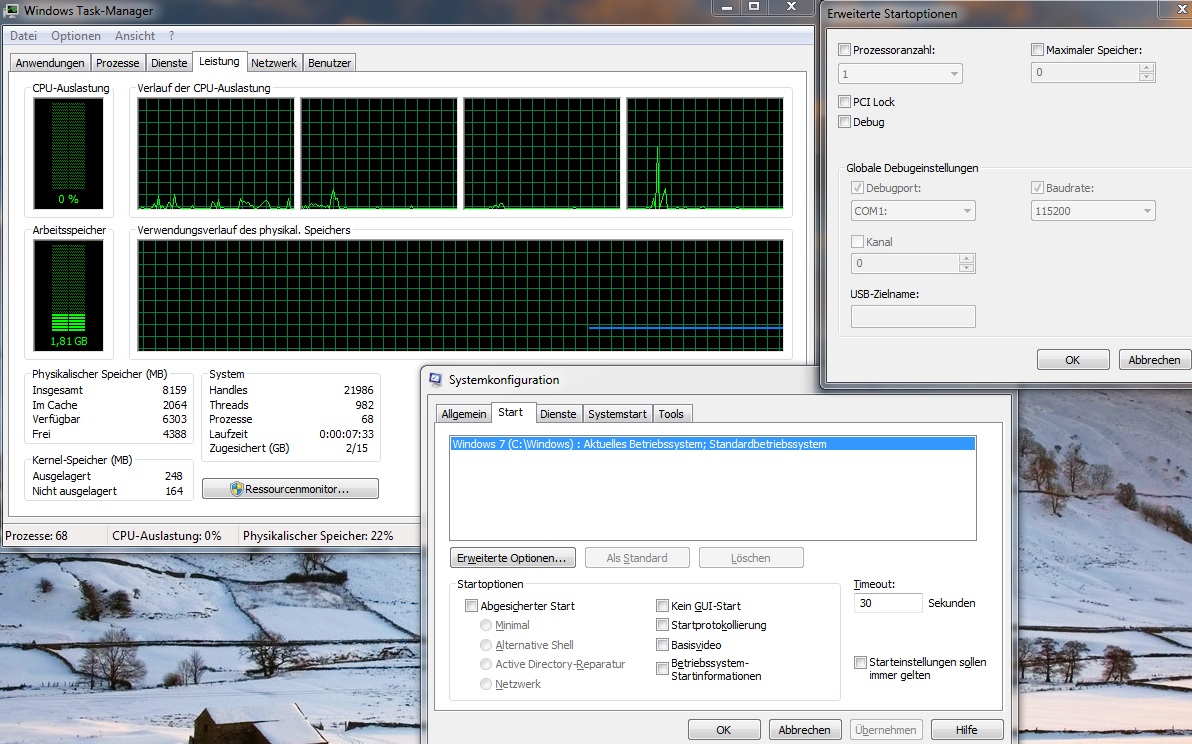Open the ? help menu

[x=172, y=36]
